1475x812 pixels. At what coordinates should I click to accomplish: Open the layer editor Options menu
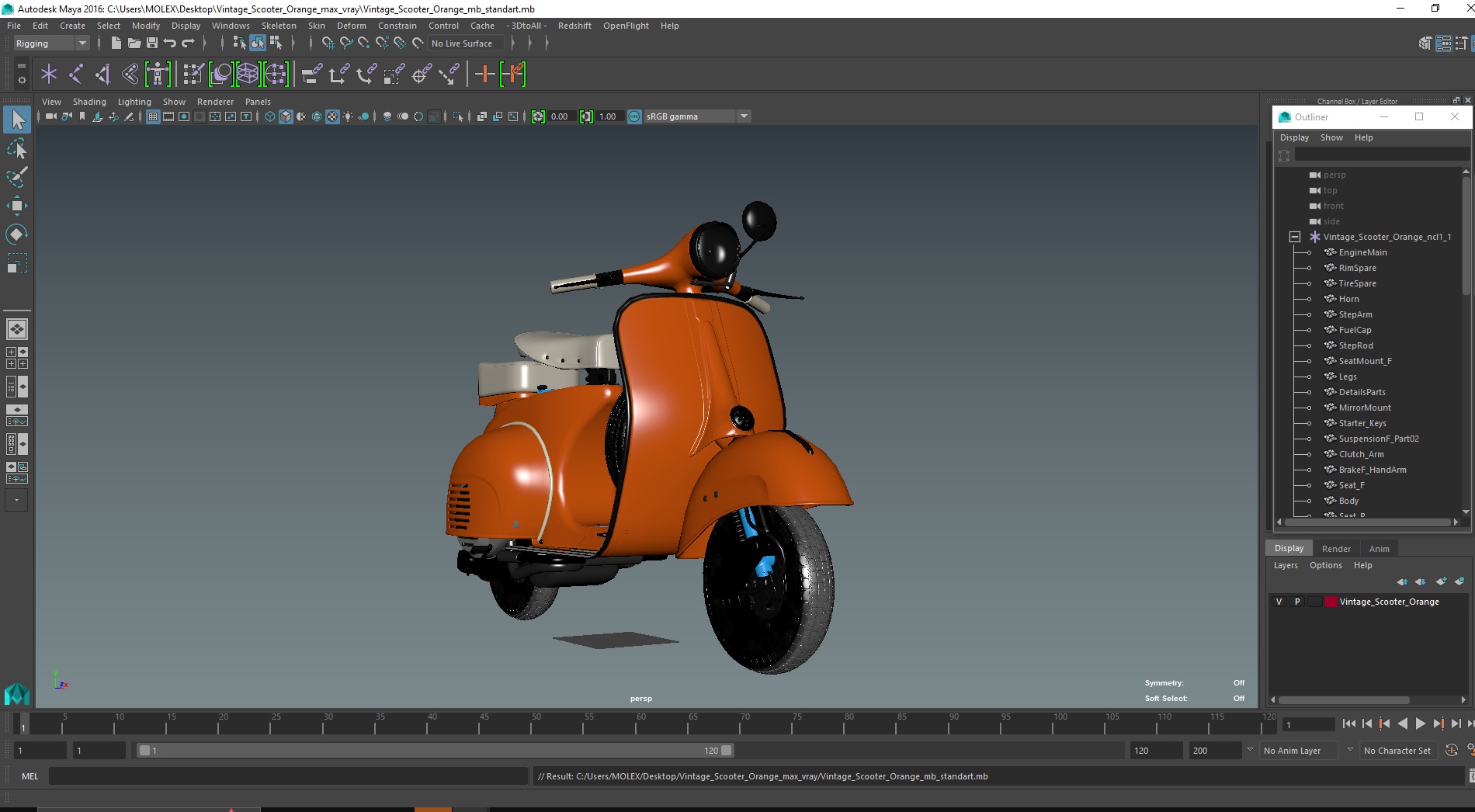tap(1325, 565)
